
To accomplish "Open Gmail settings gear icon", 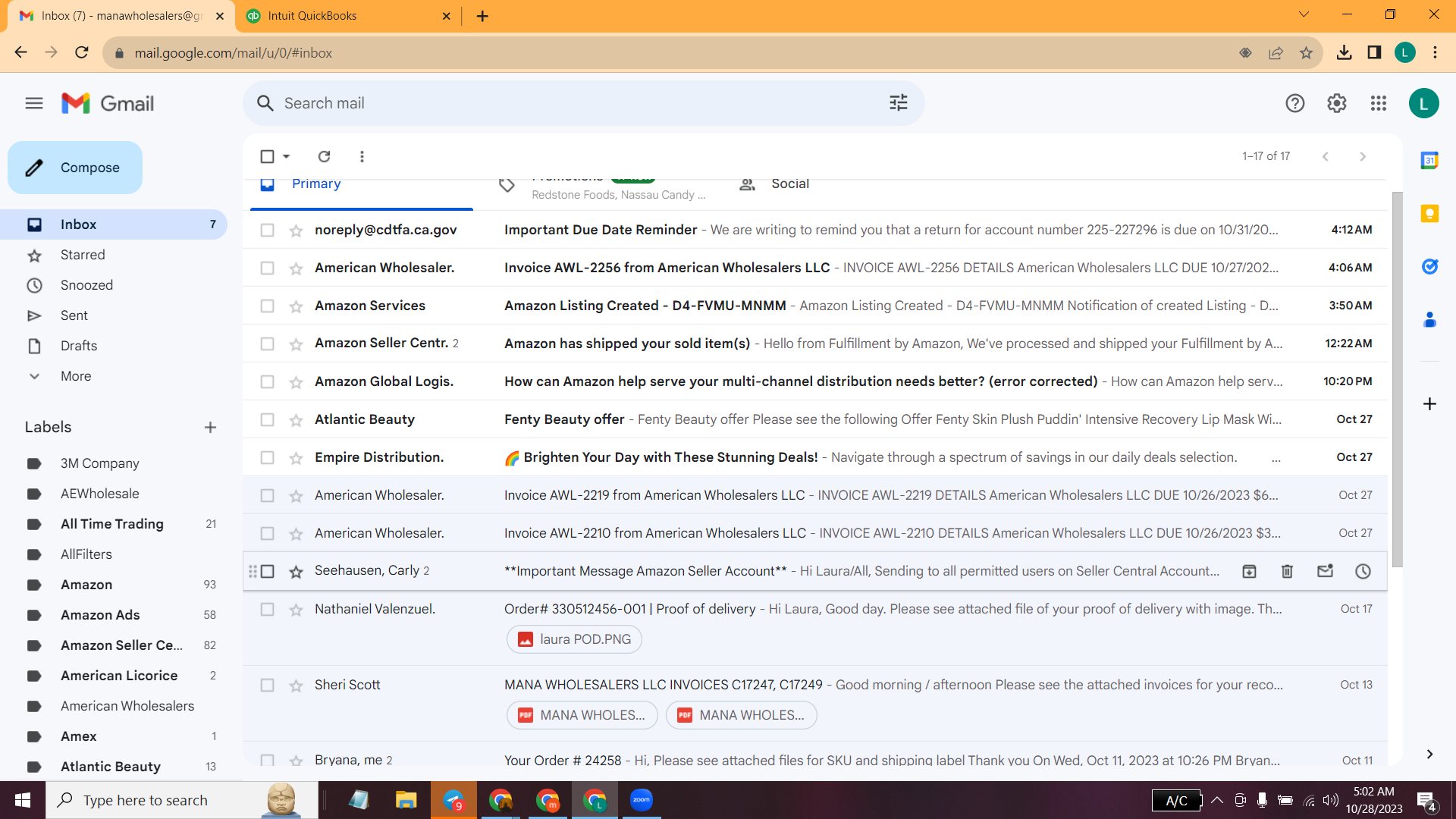I will (1337, 103).
